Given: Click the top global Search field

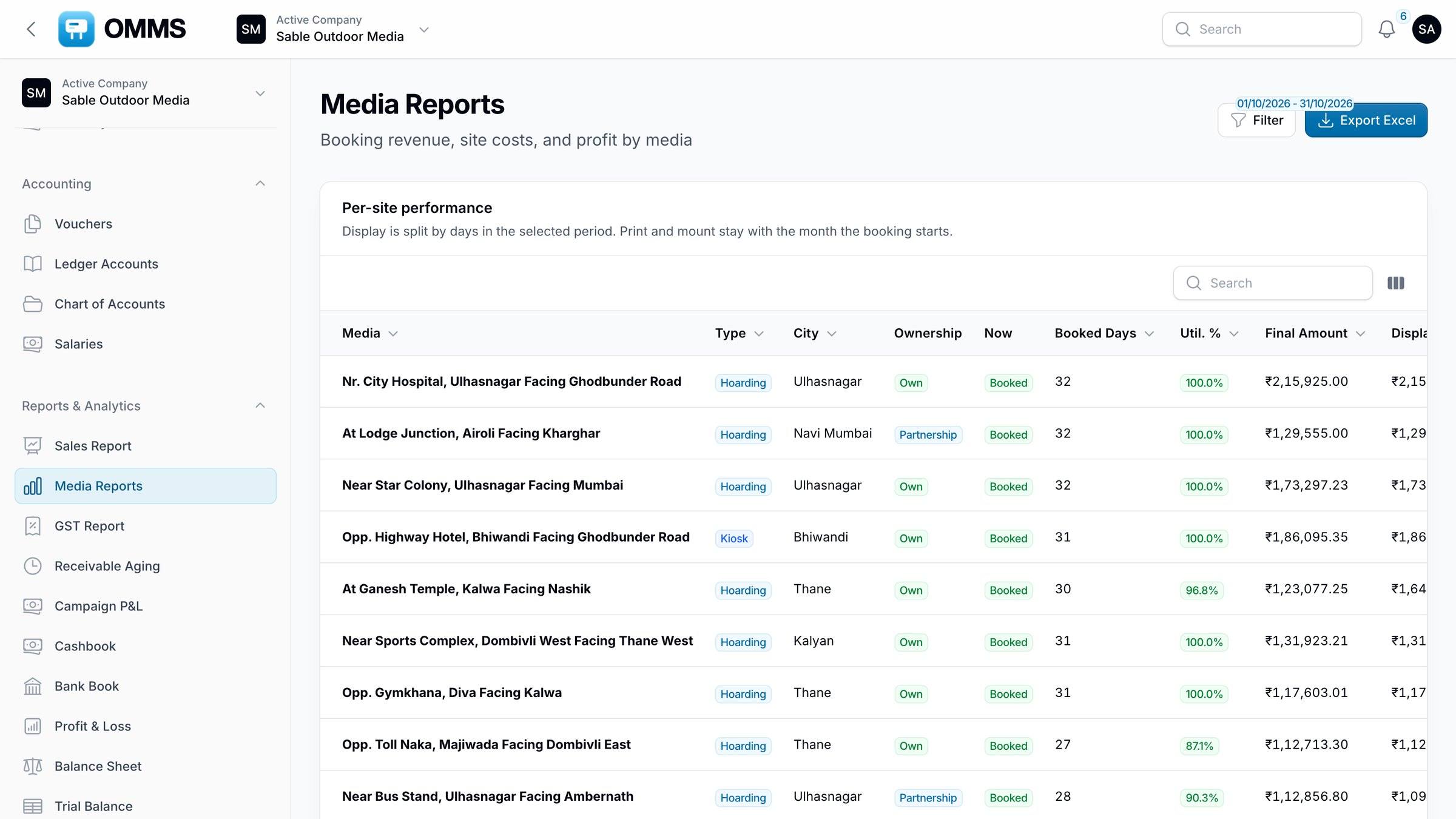Looking at the screenshot, I should (1262, 29).
